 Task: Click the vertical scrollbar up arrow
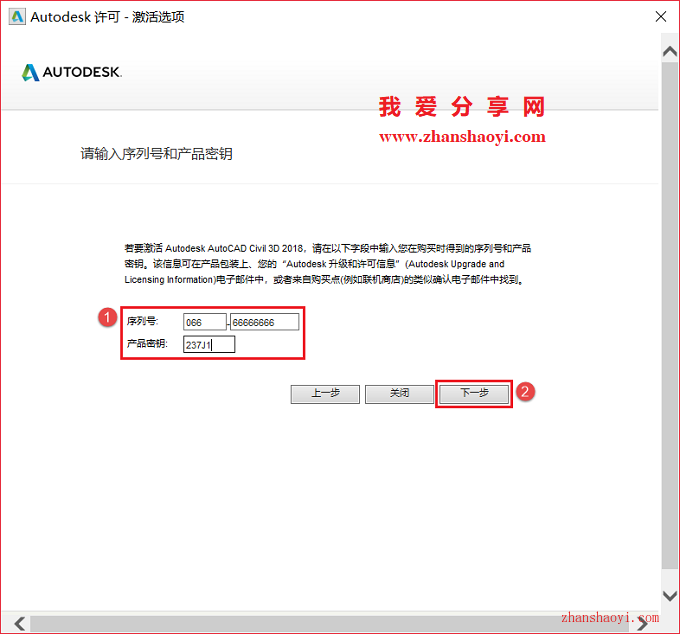(670, 51)
